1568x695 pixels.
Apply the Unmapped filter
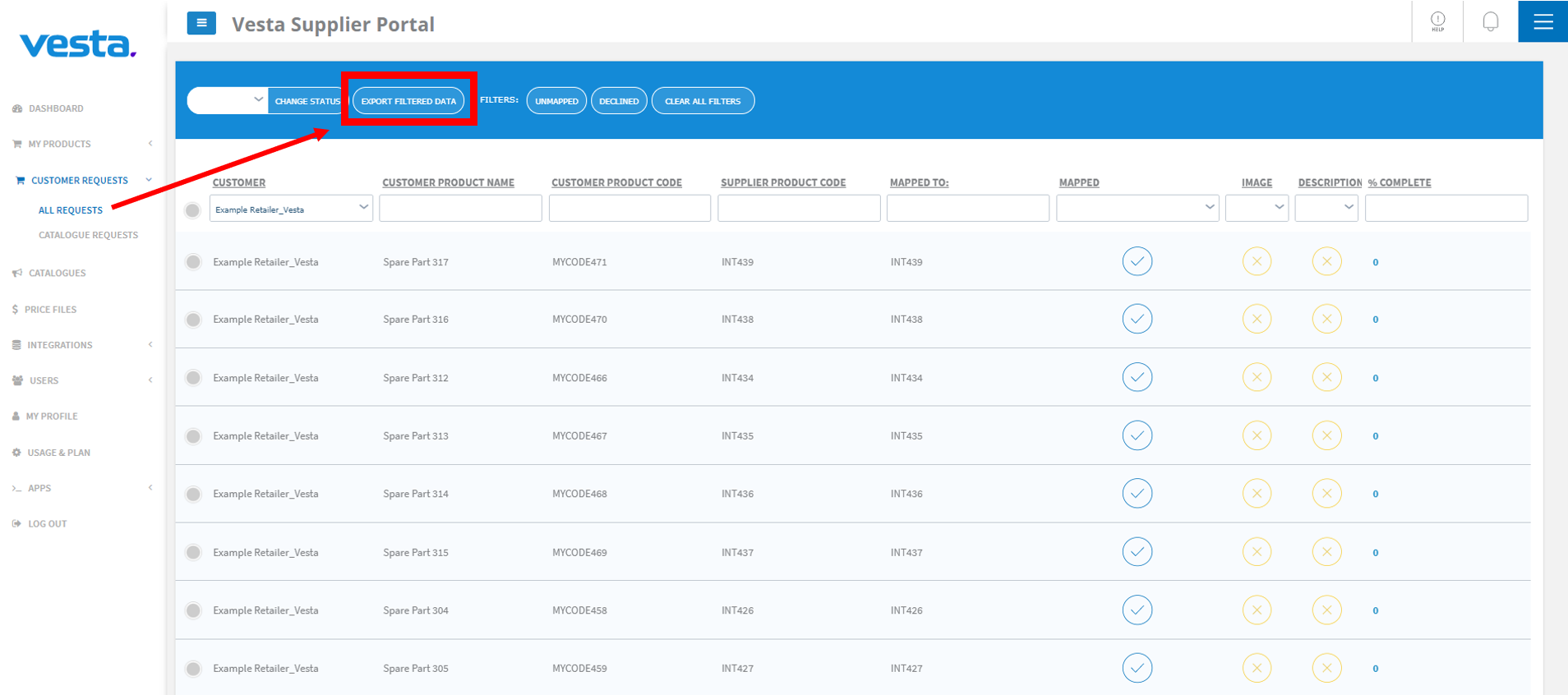[556, 101]
